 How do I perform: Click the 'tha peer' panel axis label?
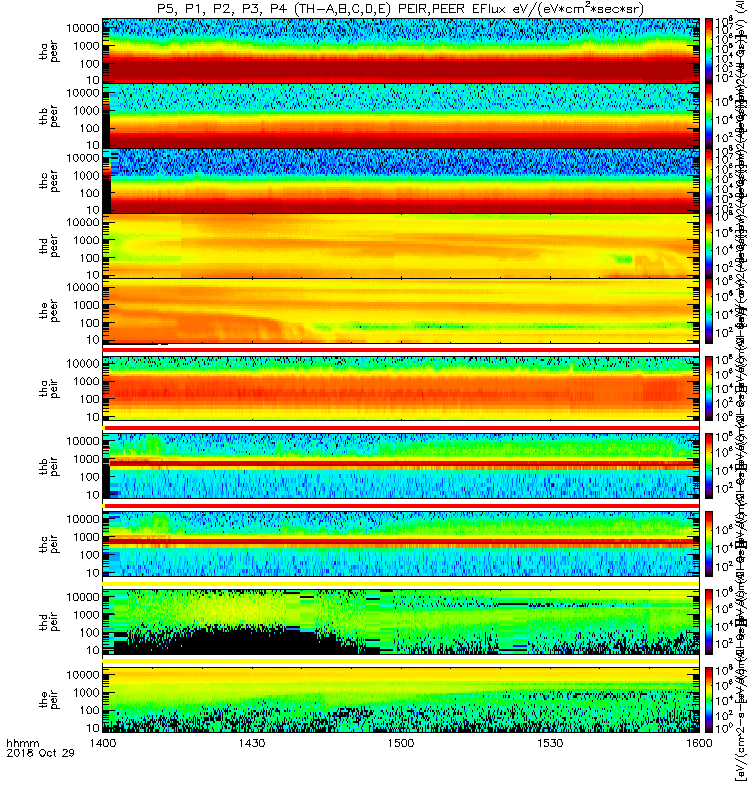[x=48, y=51]
